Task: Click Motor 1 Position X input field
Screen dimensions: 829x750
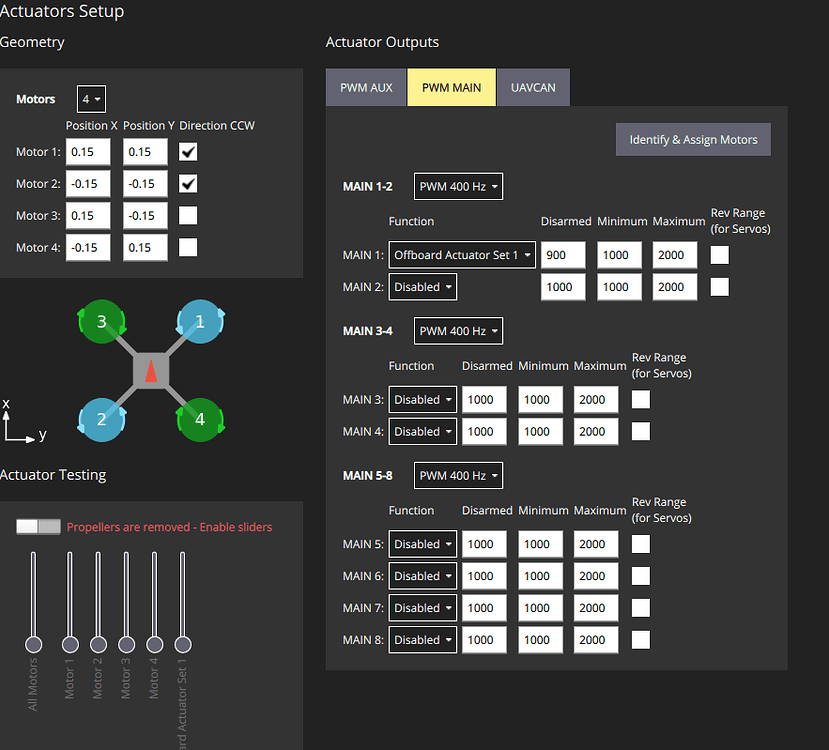Action: (88, 152)
